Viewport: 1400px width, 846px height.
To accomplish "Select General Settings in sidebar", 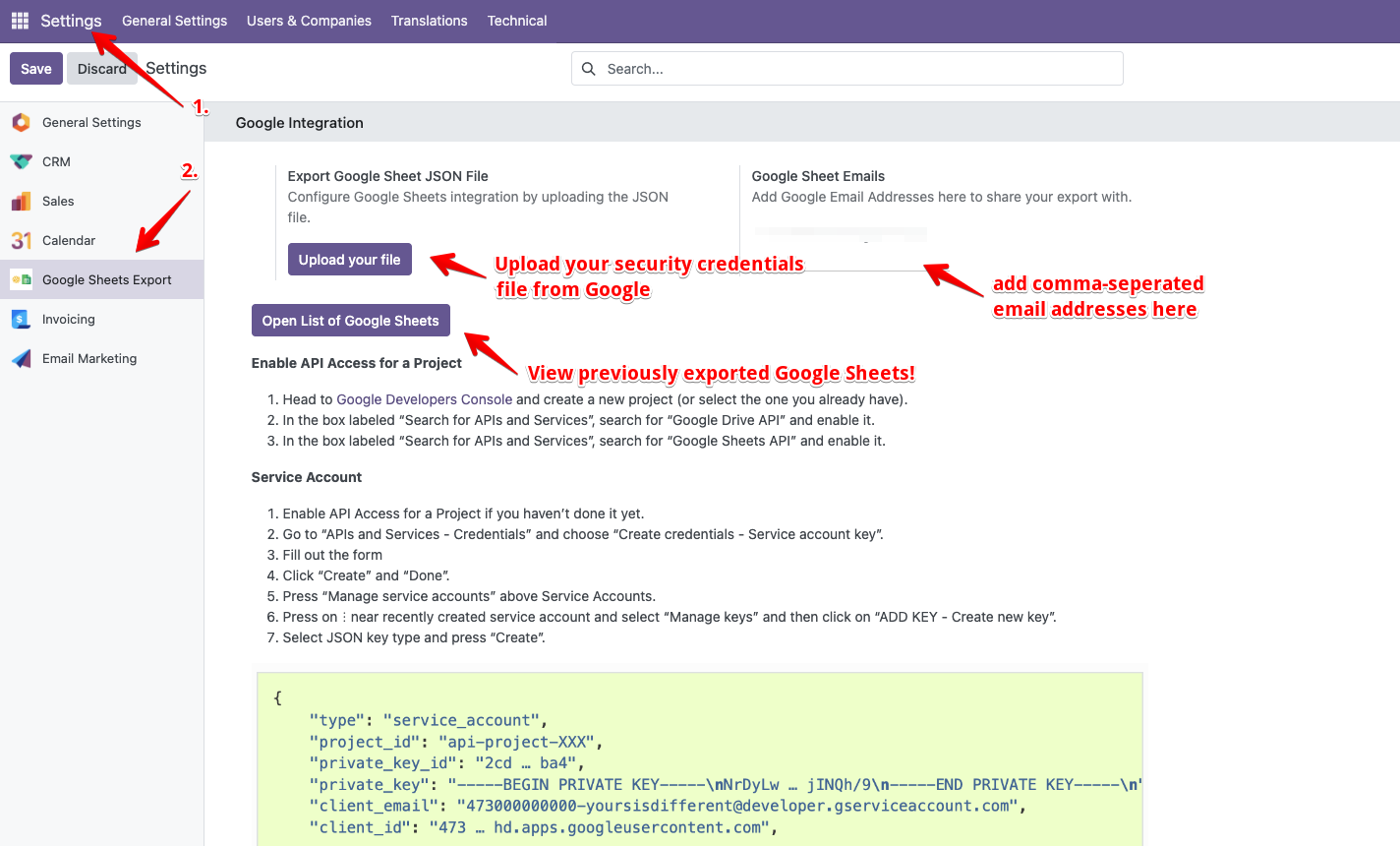I will (102, 122).
